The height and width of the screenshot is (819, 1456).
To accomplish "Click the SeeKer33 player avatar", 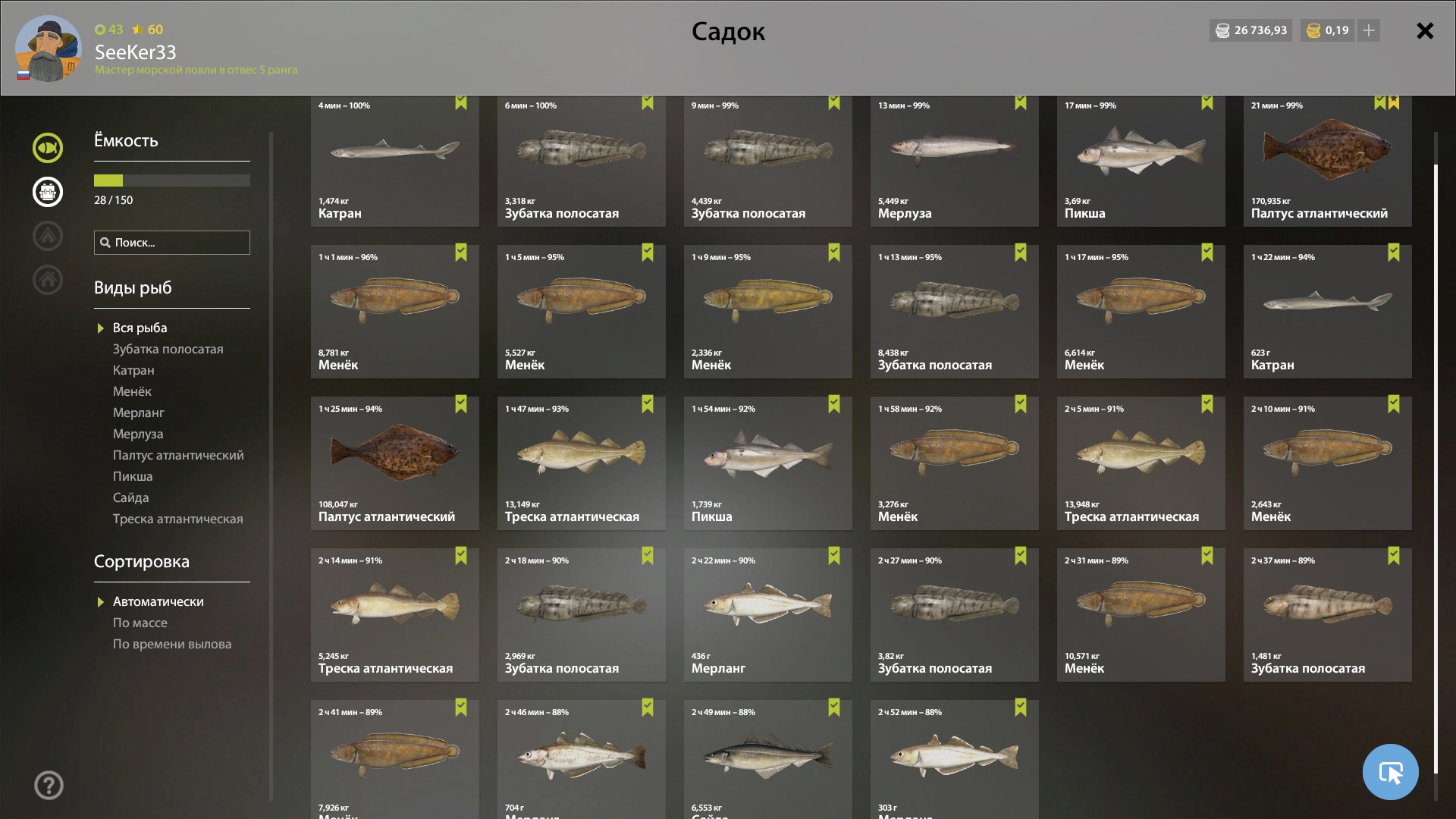I will [x=49, y=48].
